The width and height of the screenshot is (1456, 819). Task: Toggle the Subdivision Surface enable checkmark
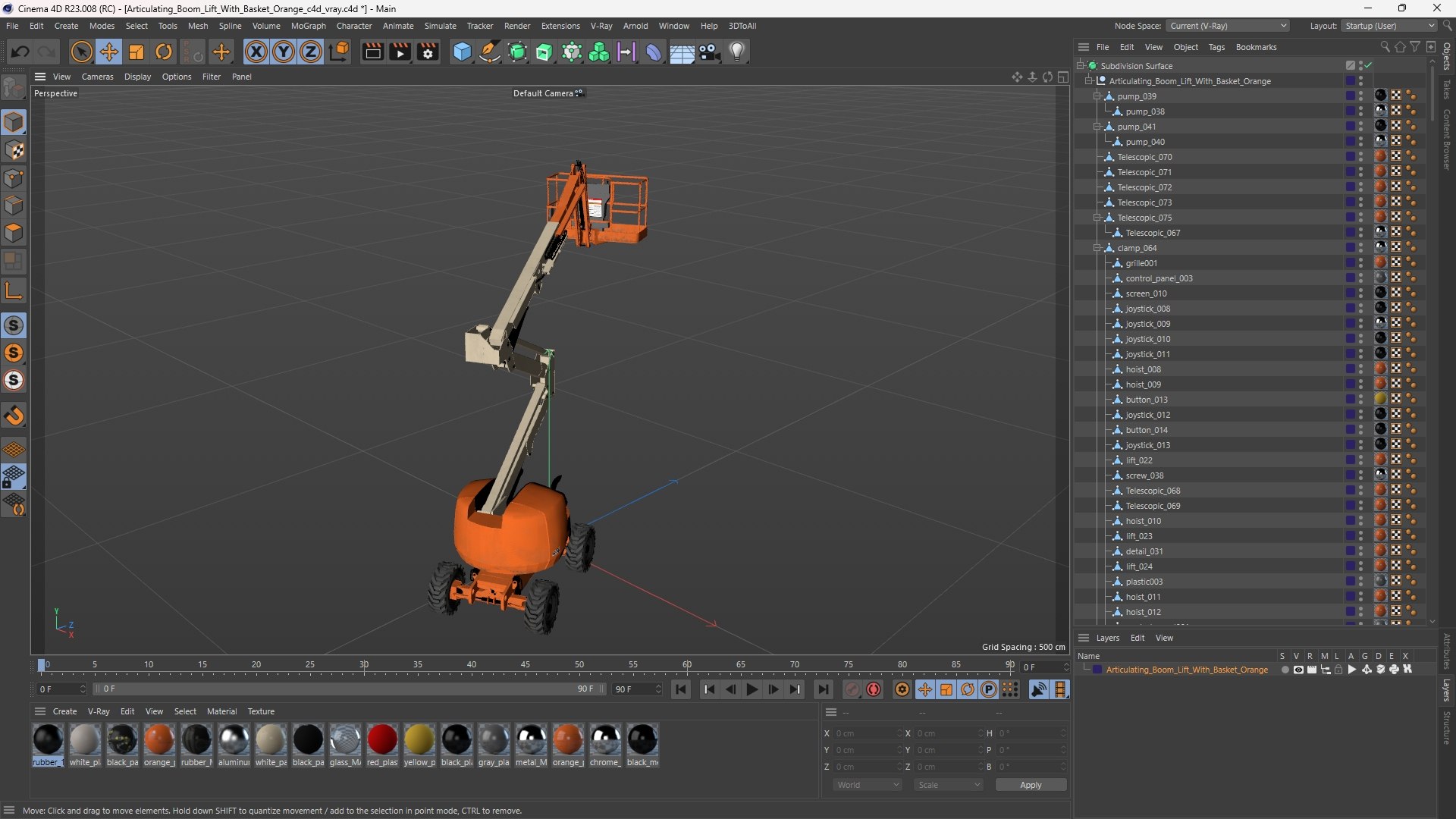1369,66
